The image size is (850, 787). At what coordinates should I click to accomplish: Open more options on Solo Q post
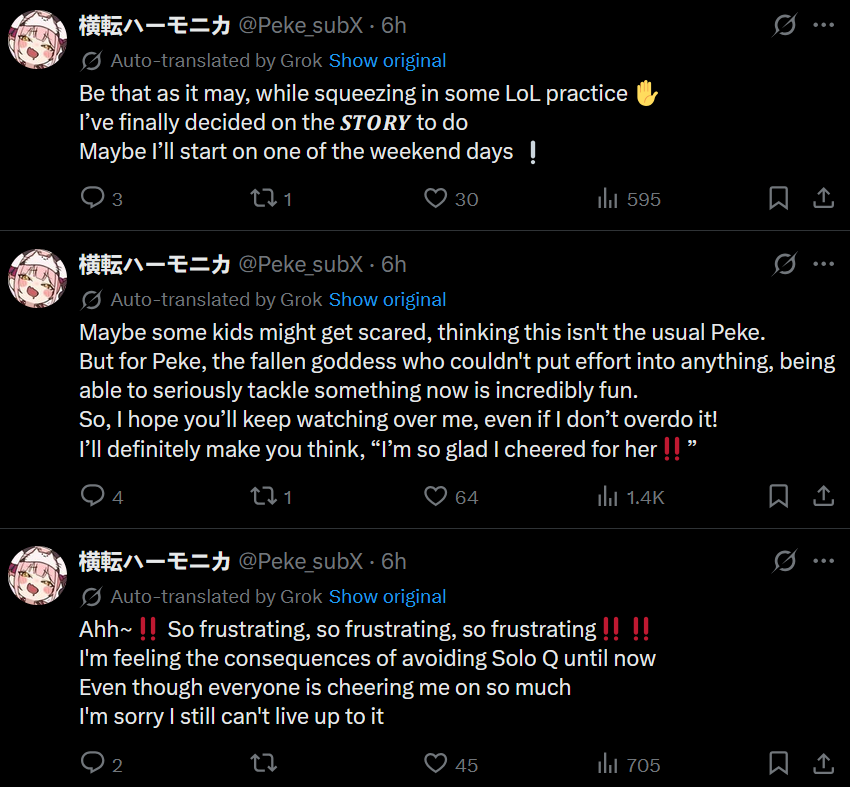pos(823,561)
